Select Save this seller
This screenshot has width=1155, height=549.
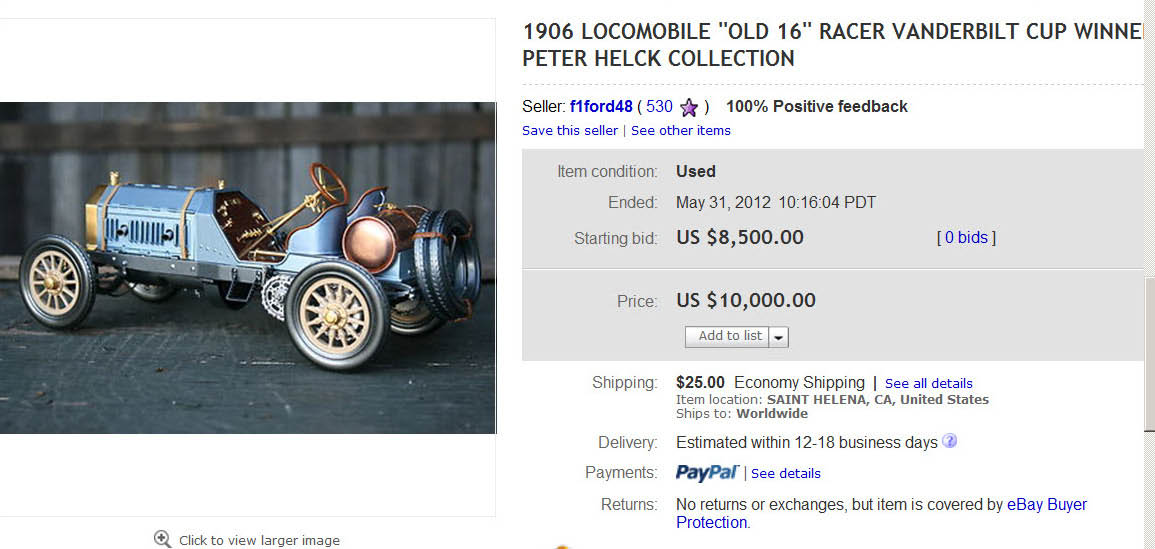(x=570, y=131)
